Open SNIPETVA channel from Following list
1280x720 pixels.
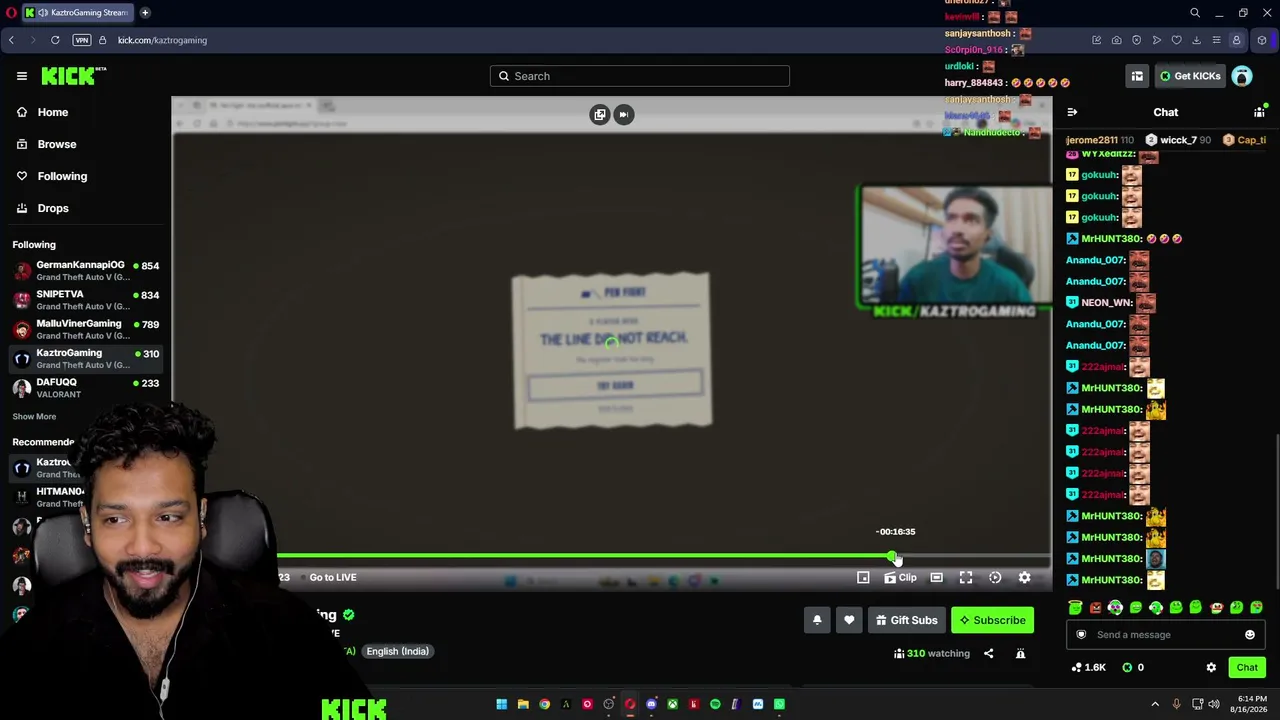[x=86, y=300]
